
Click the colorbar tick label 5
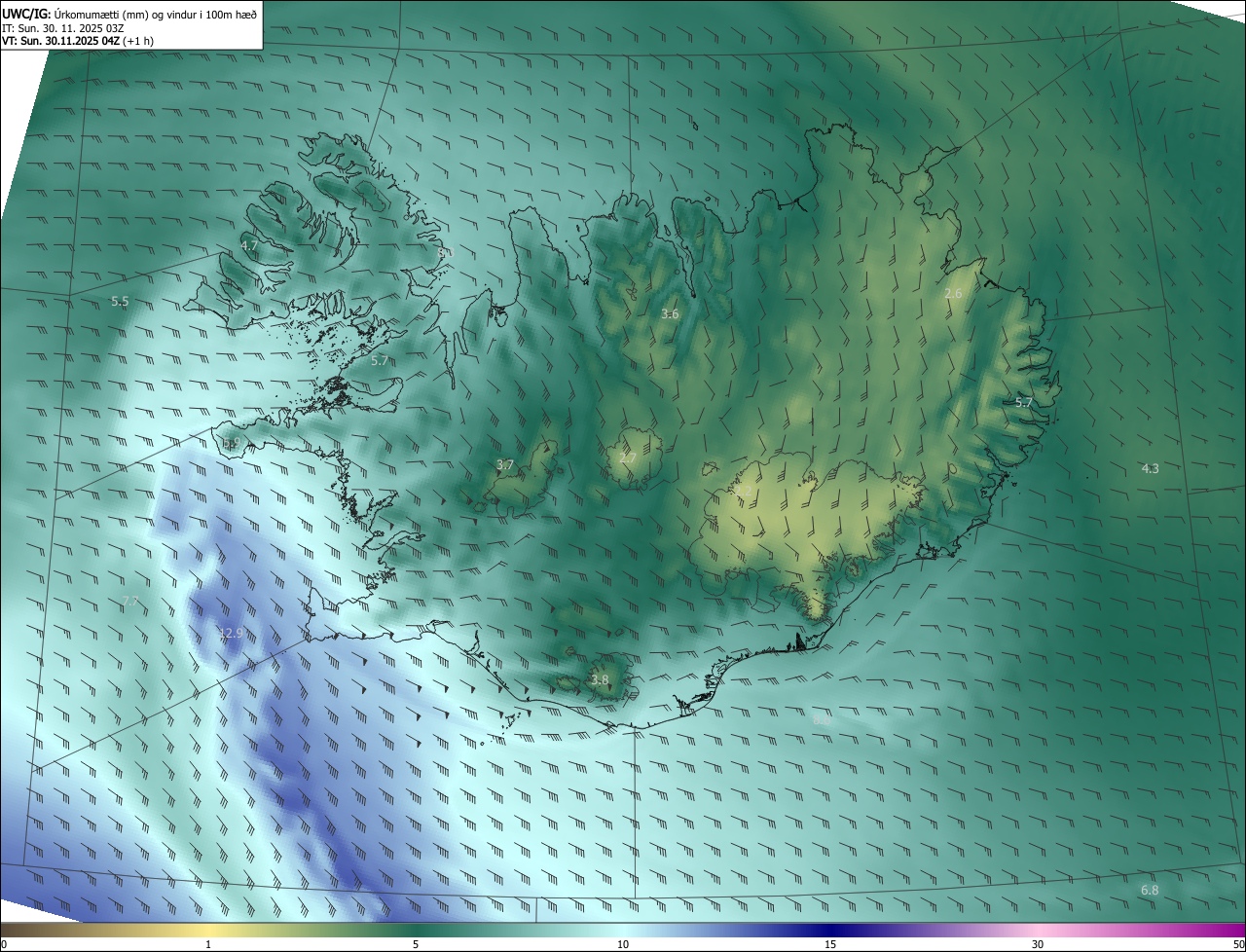tap(416, 944)
